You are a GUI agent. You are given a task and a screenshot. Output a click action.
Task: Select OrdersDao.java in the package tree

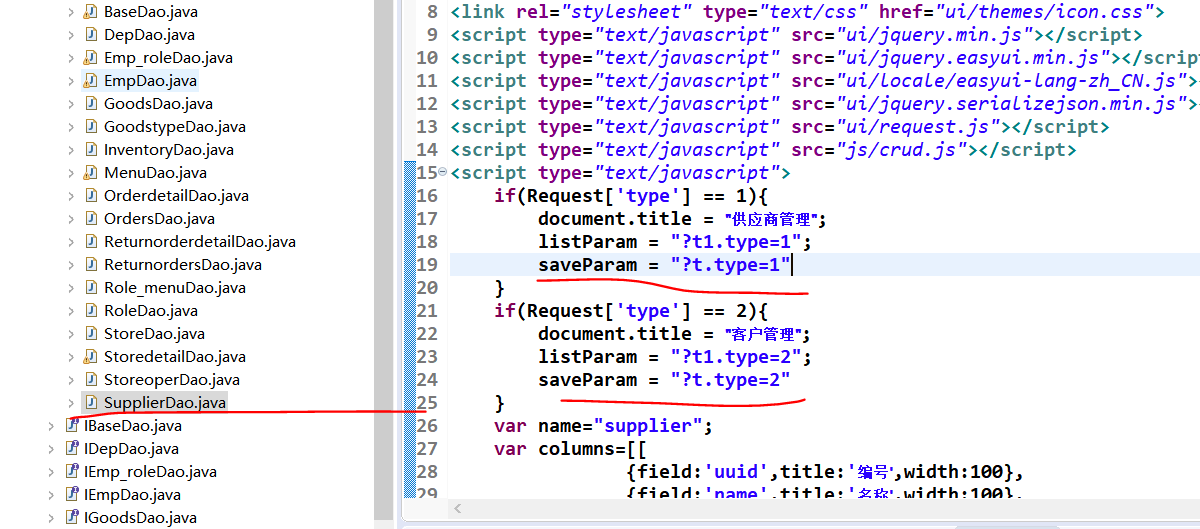tap(159, 219)
